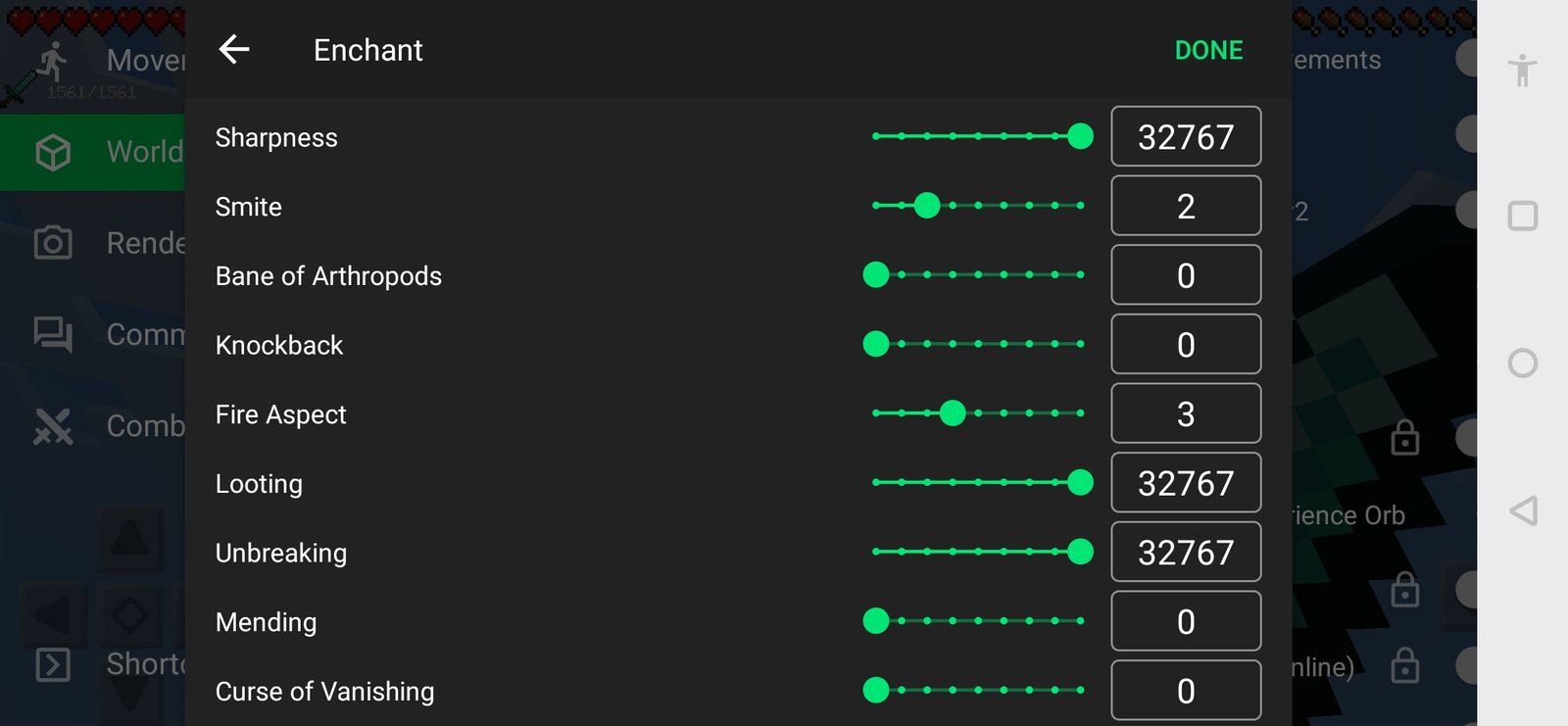Edit the Sharpness value field
This screenshot has height=726, width=1568.
(1185, 136)
